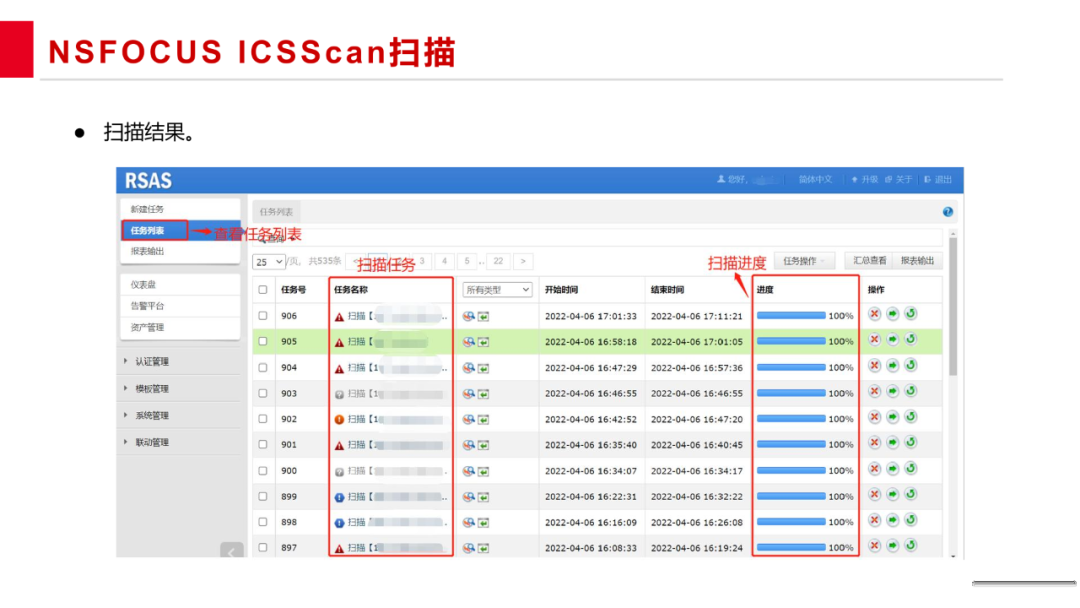Tick the checkbox for task 902

(262, 419)
